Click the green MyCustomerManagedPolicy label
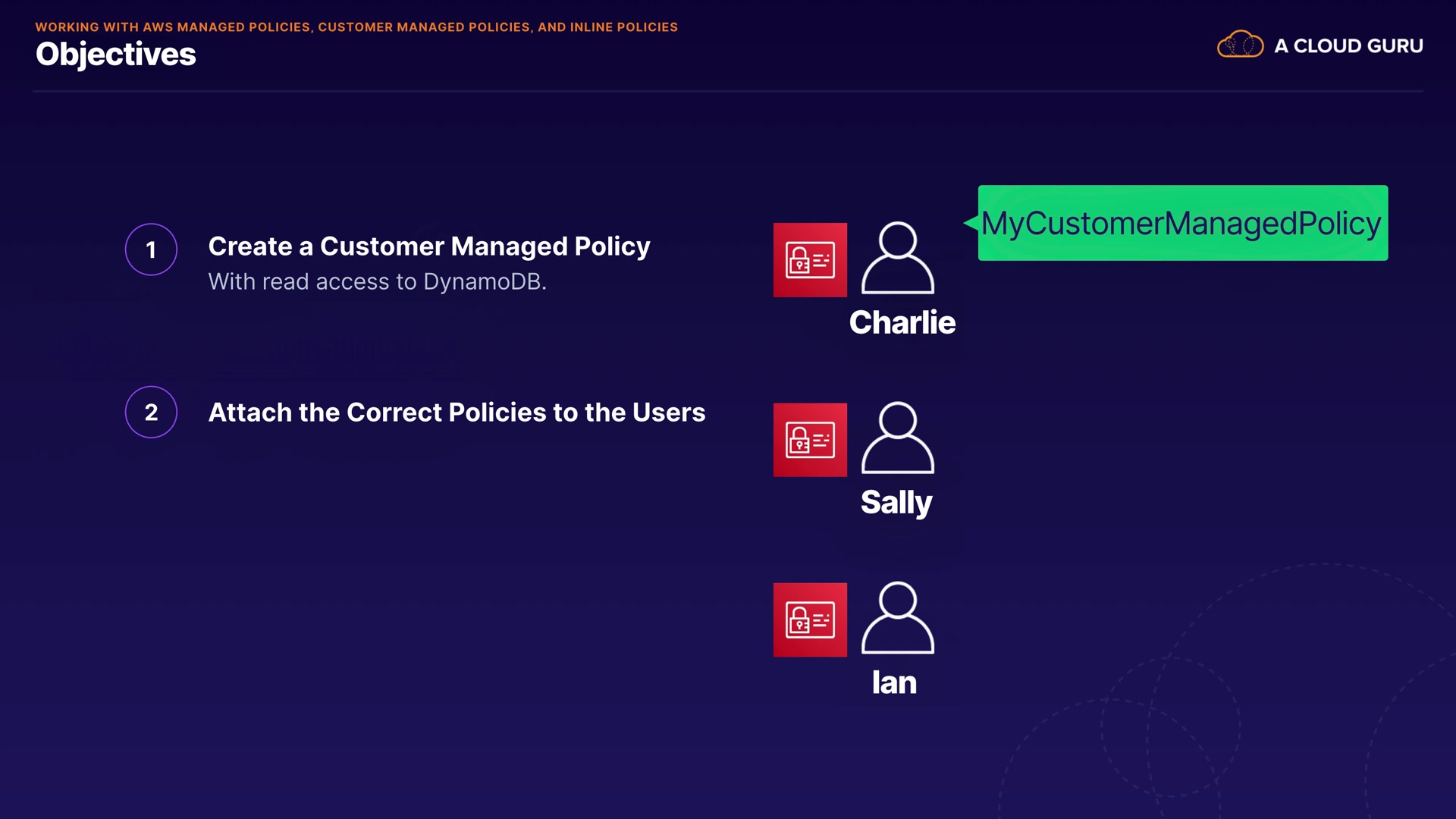 [x=1181, y=223]
